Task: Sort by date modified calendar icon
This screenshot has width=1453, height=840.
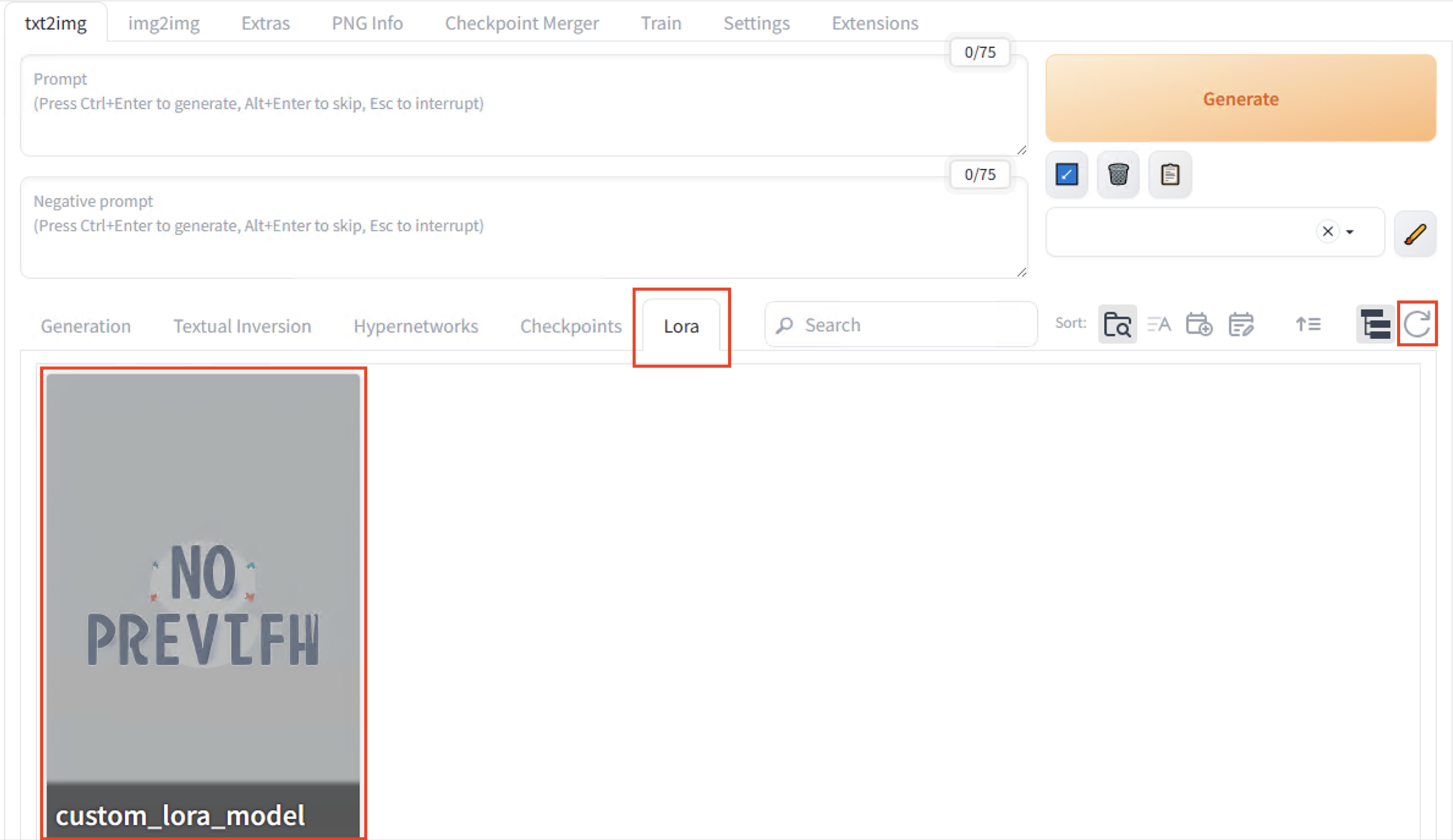Action: coord(1241,325)
